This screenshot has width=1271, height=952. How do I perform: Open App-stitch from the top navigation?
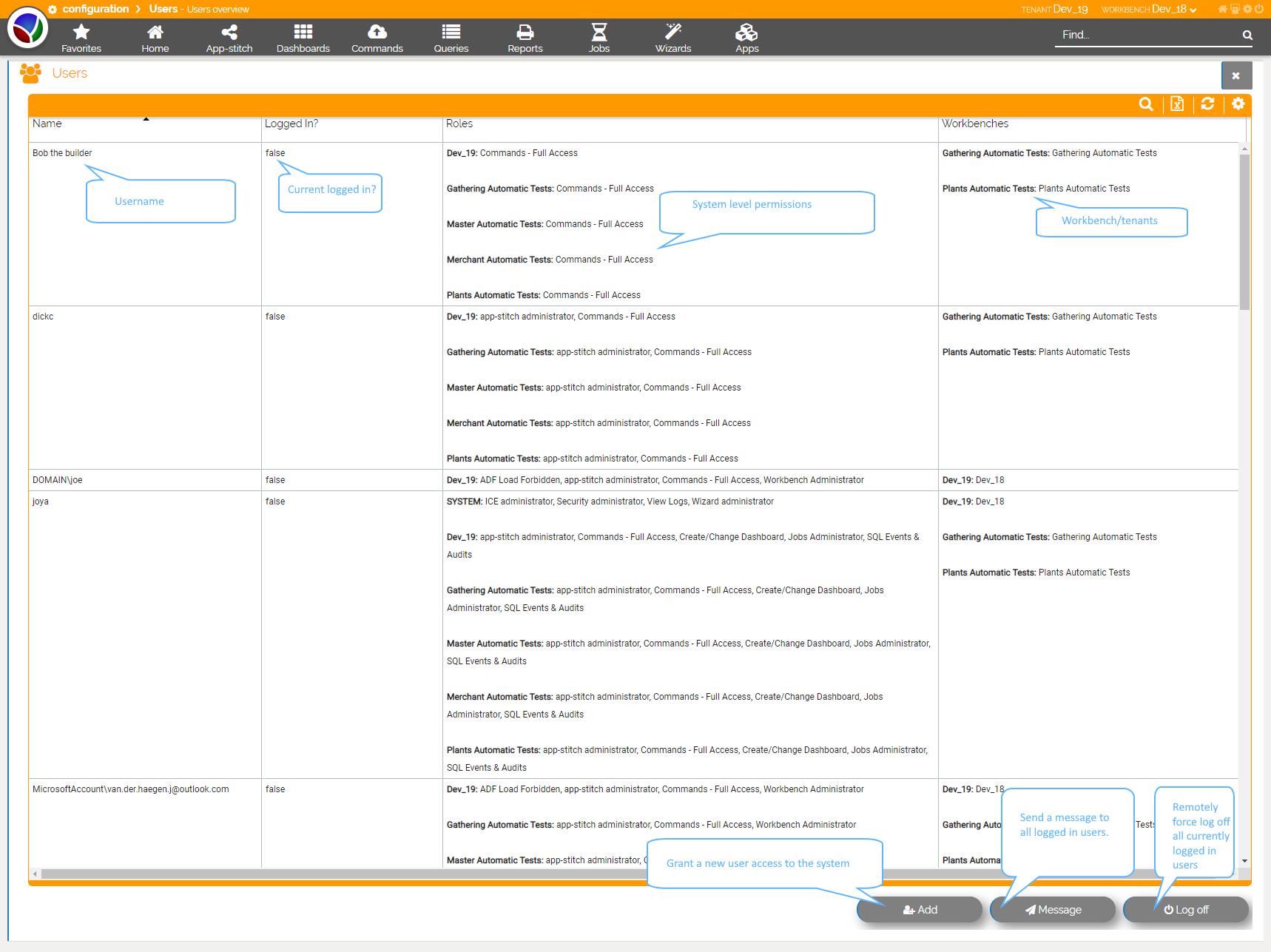(229, 38)
